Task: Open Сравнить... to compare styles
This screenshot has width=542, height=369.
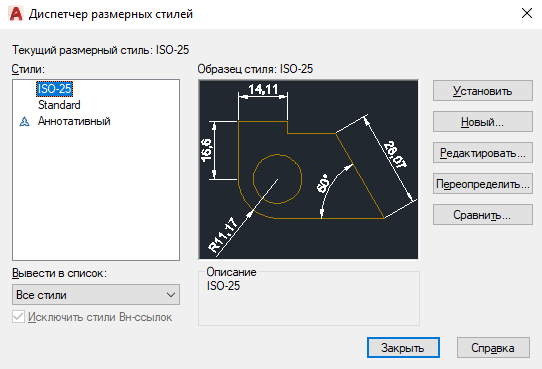Action: (483, 215)
